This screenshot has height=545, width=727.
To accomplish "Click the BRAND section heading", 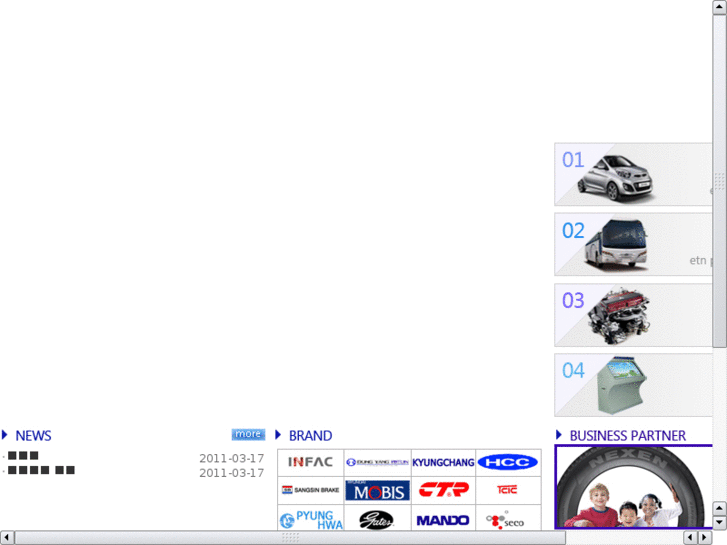I will (310, 436).
